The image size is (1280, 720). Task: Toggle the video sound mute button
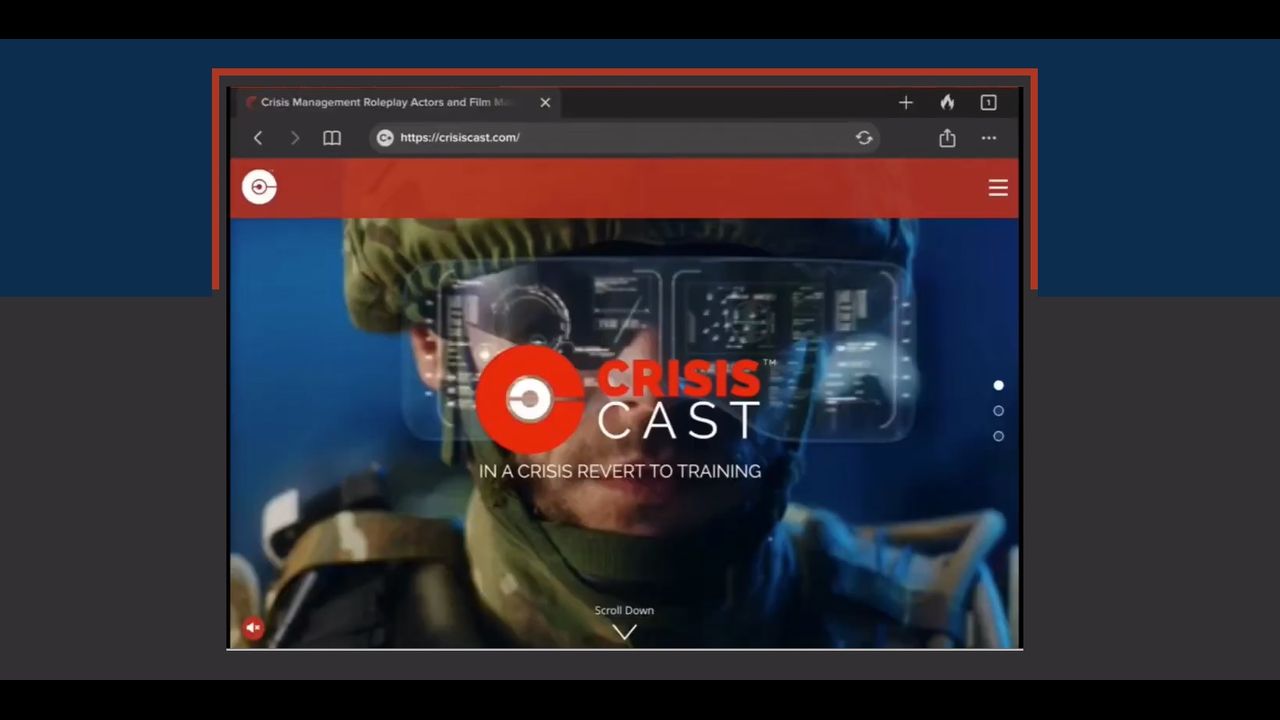click(253, 628)
